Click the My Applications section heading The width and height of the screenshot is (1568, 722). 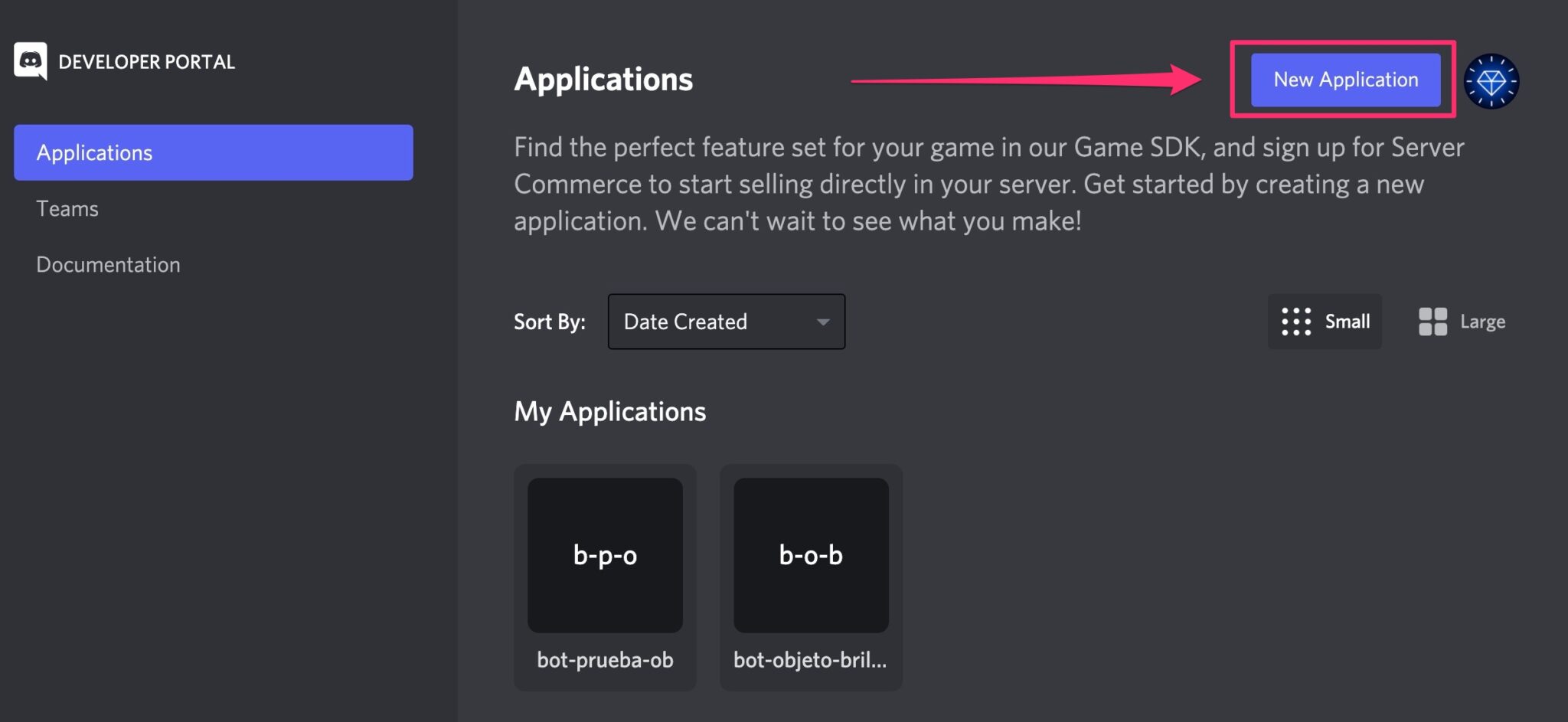pyautogui.click(x=609, y=412)
